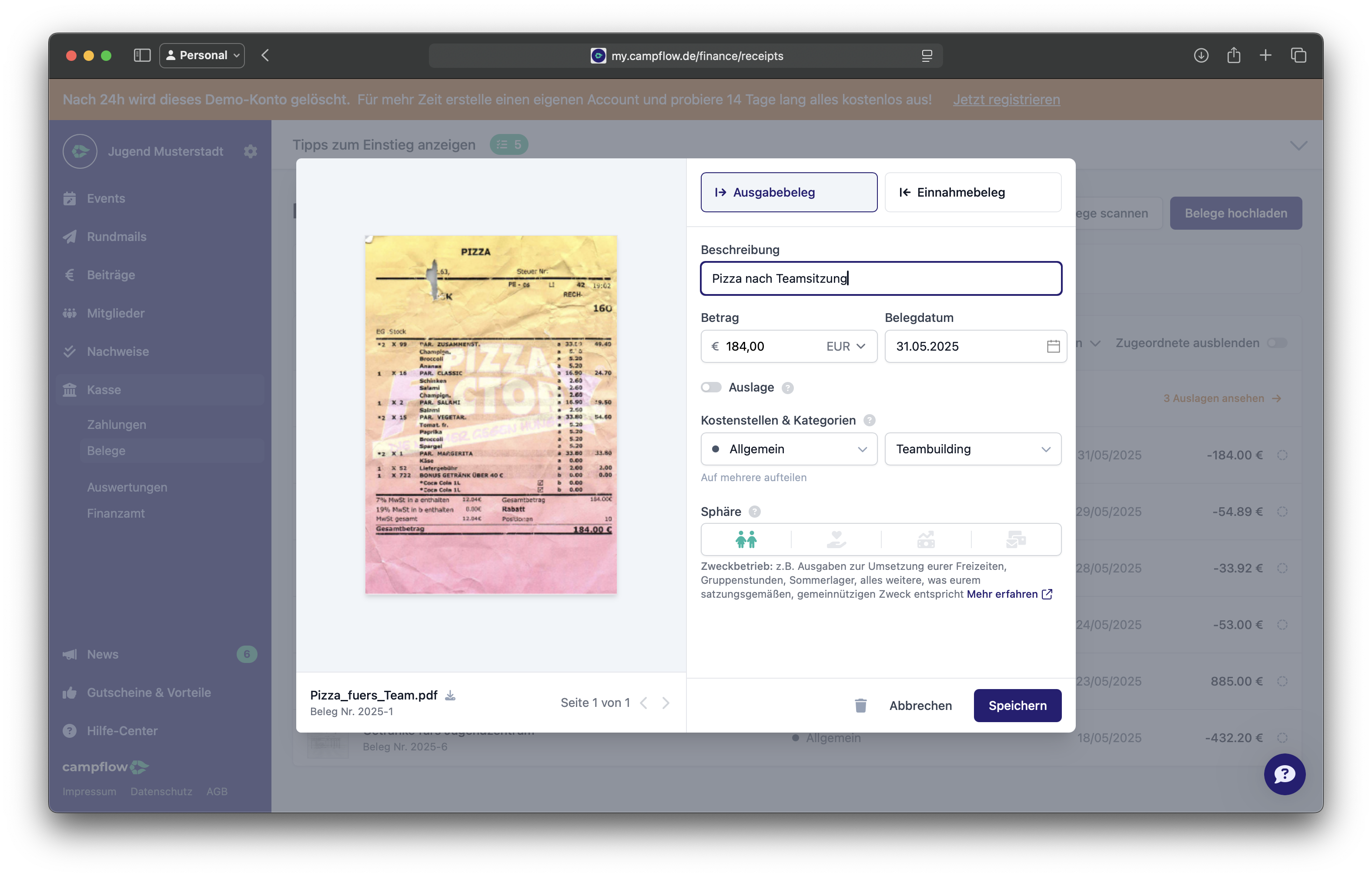Switch to Einnahmebeleg tab
Viewport: 1372px width, 877px height.
point(973,192)
